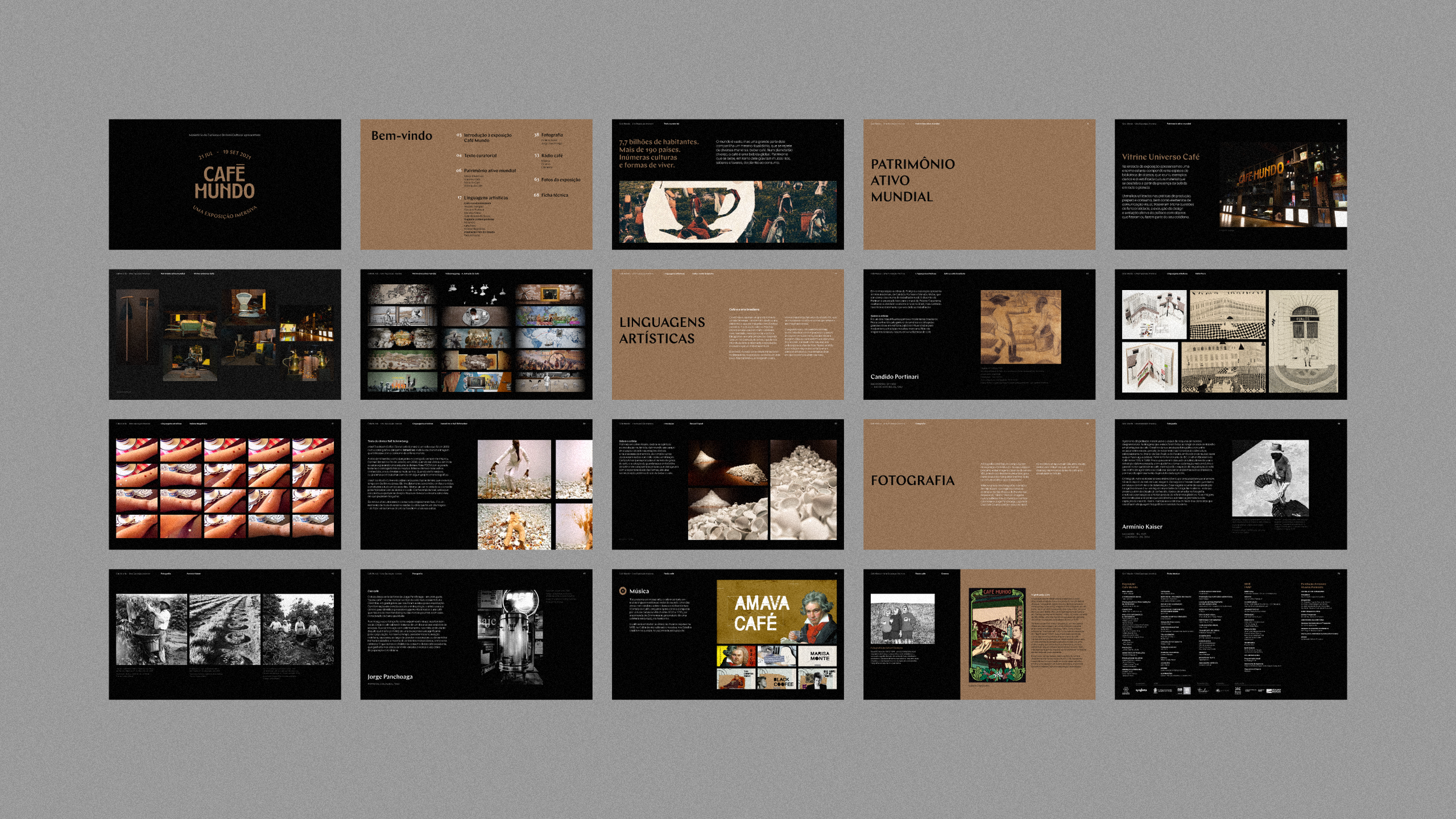Image resolution: width=1456 pixels, height=819 pixels.
Task: Click 'Linguagens artísticas' entry in contents
Action: pos(485,197)
